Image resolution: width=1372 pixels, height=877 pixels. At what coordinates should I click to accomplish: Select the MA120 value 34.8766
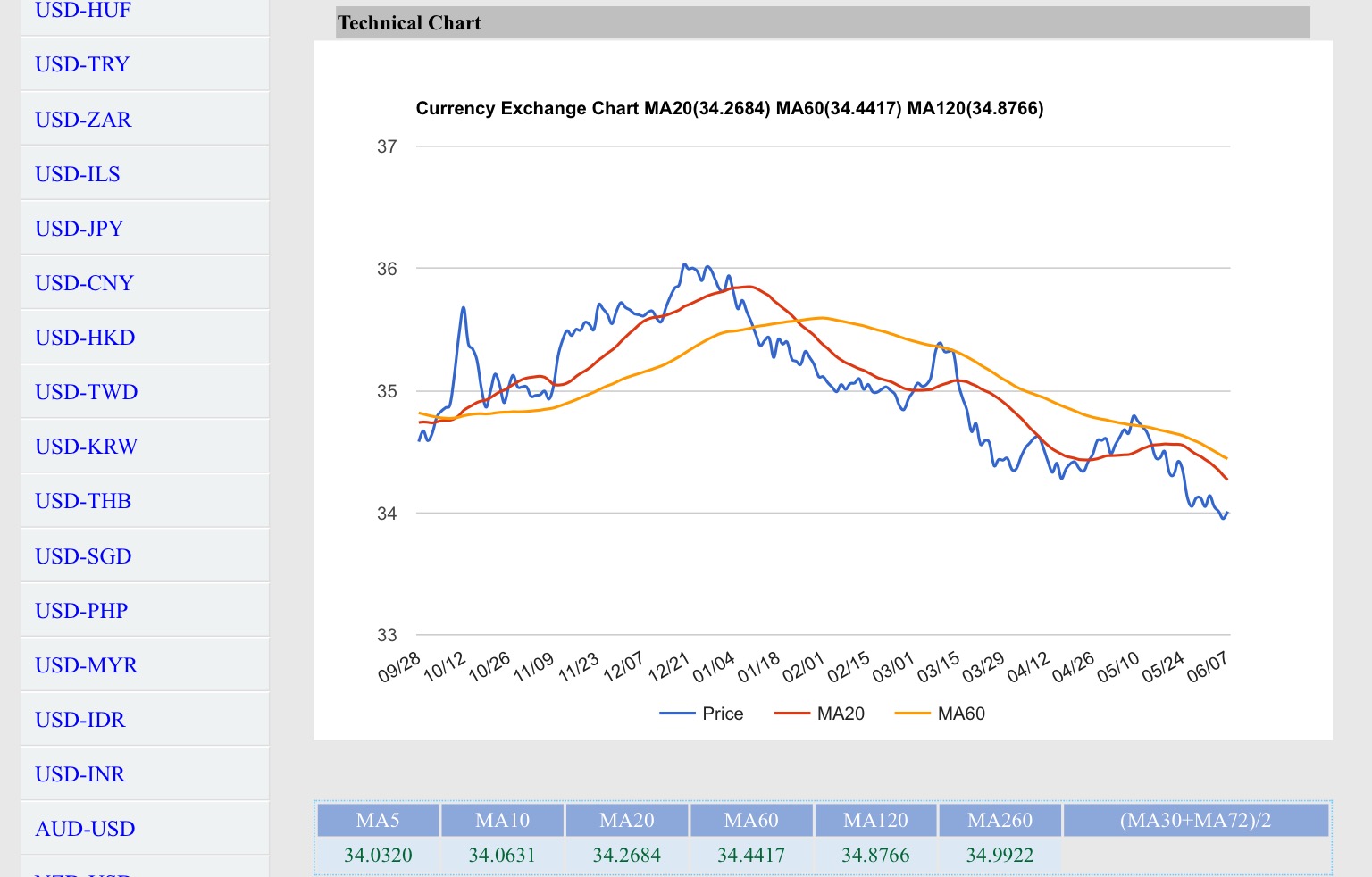(875, 855)
